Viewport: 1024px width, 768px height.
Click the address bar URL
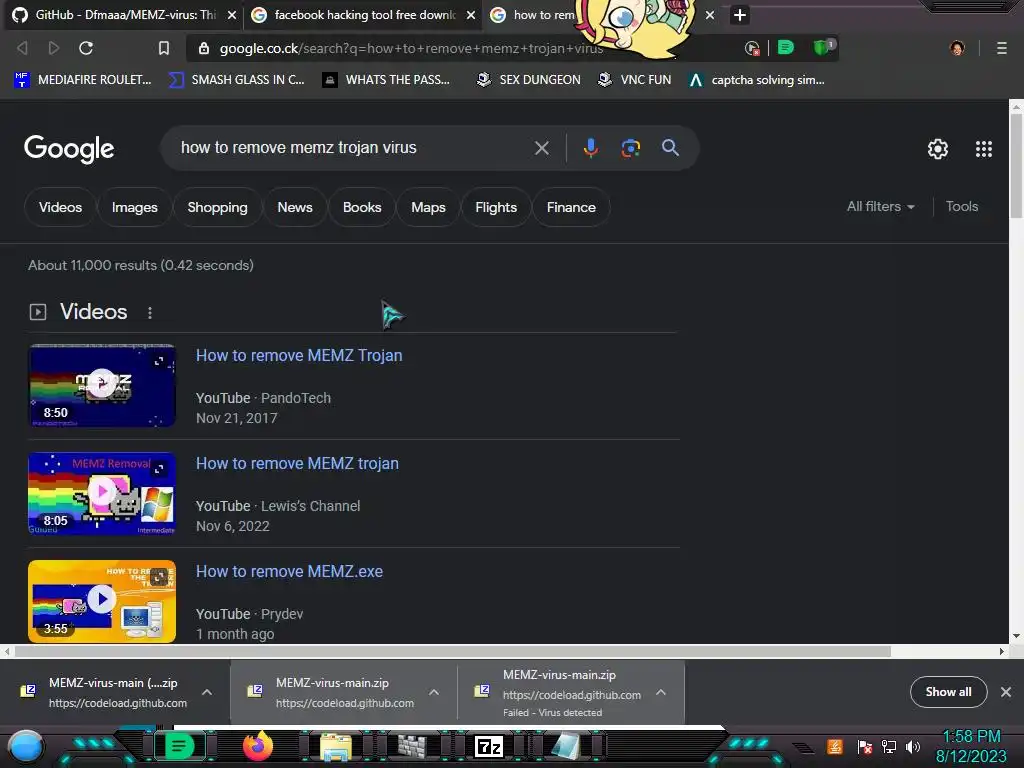click(411, 48)
